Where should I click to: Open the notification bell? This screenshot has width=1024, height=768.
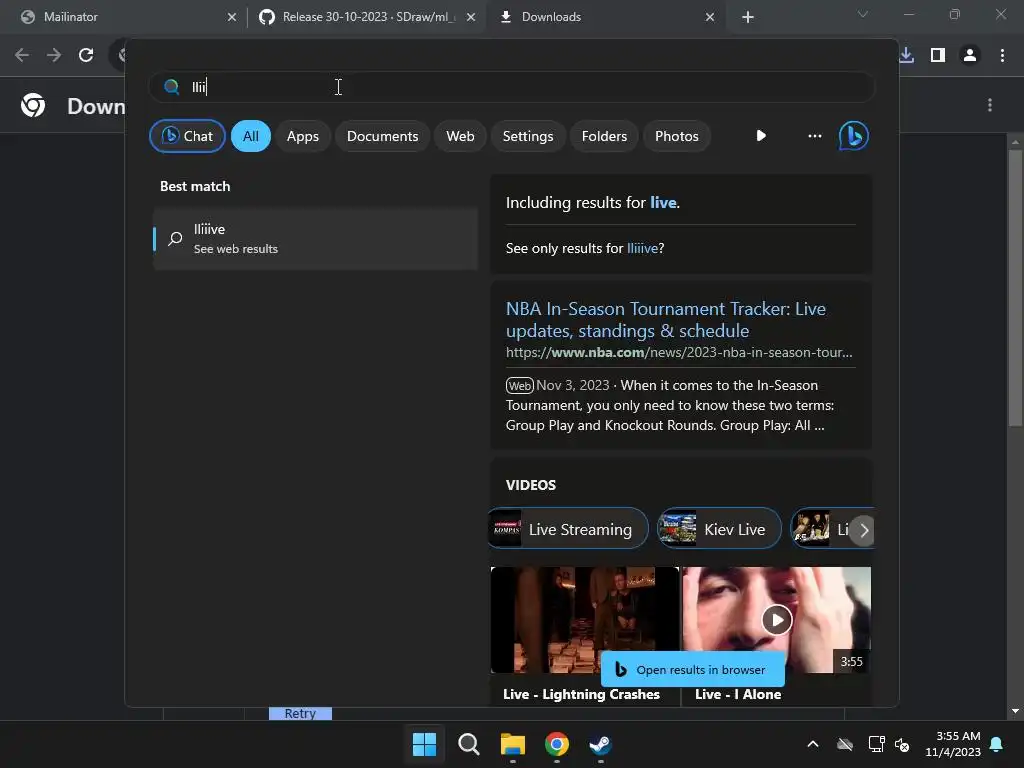tap(997, 744)
